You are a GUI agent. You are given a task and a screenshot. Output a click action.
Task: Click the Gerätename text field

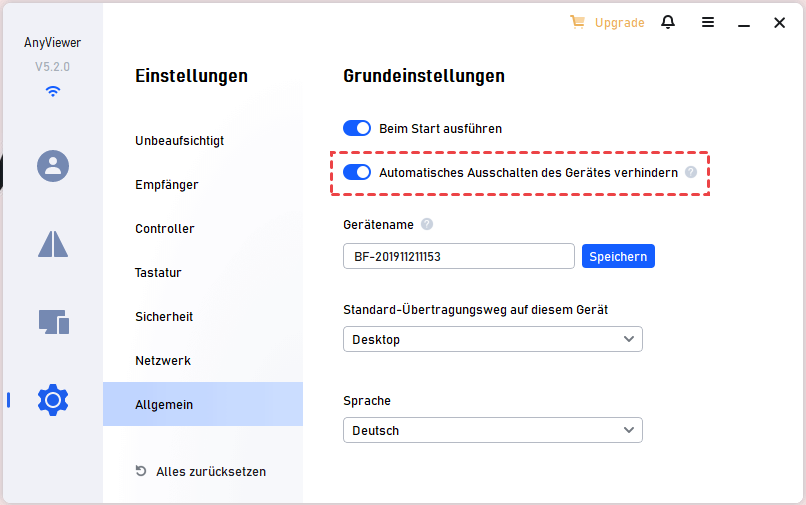[x=458, y=256]
